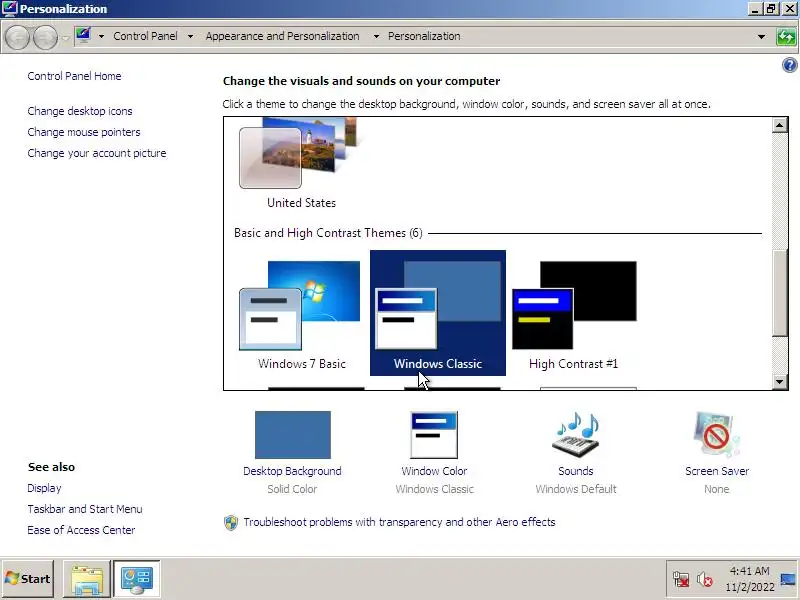The image size is (800, 600).
Task: Click Basic and High Contrast Themes heading
Action: pyautogui.click(x=328, y=233)
